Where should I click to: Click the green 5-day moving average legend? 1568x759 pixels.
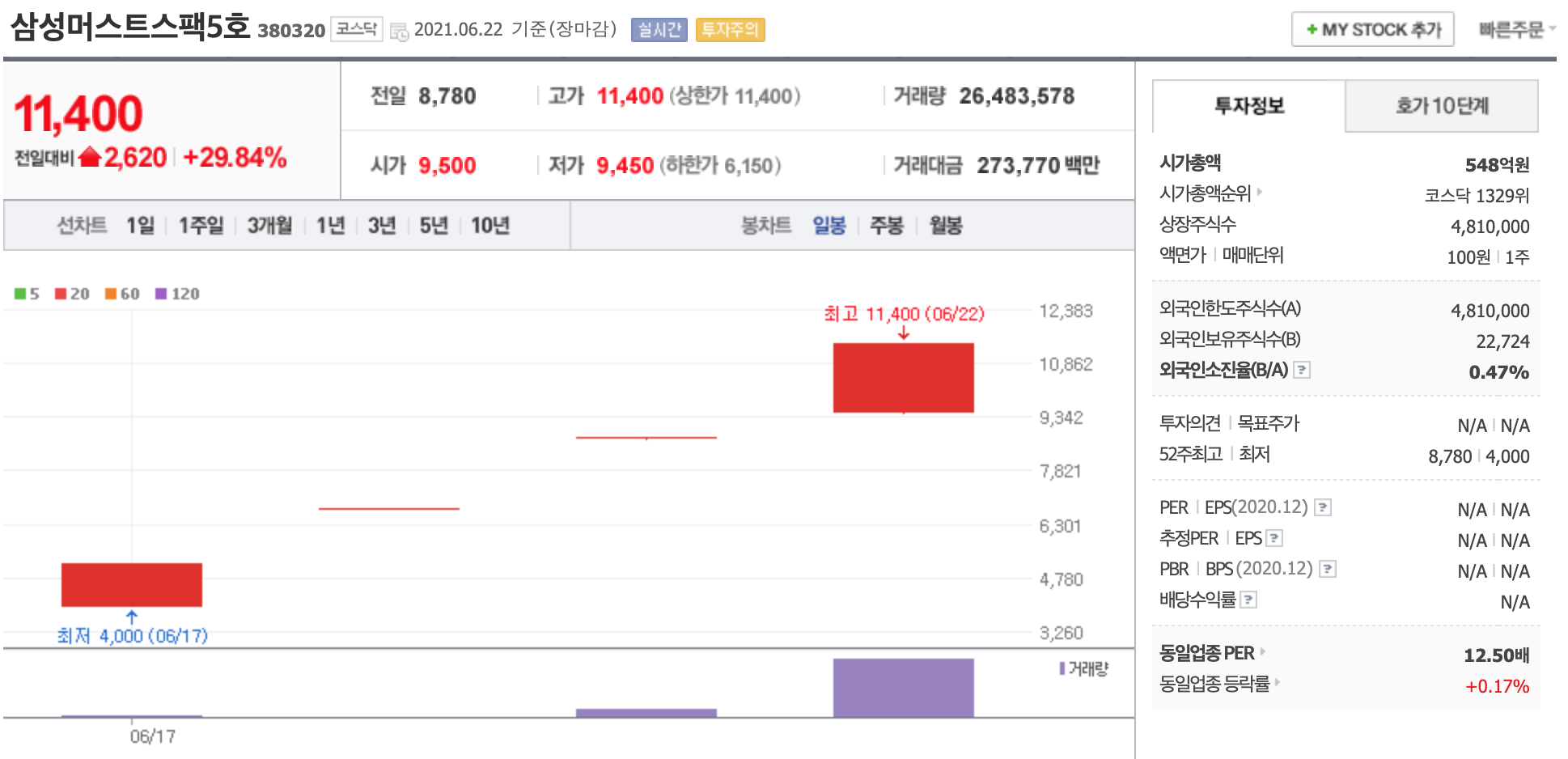coord(27,294)
